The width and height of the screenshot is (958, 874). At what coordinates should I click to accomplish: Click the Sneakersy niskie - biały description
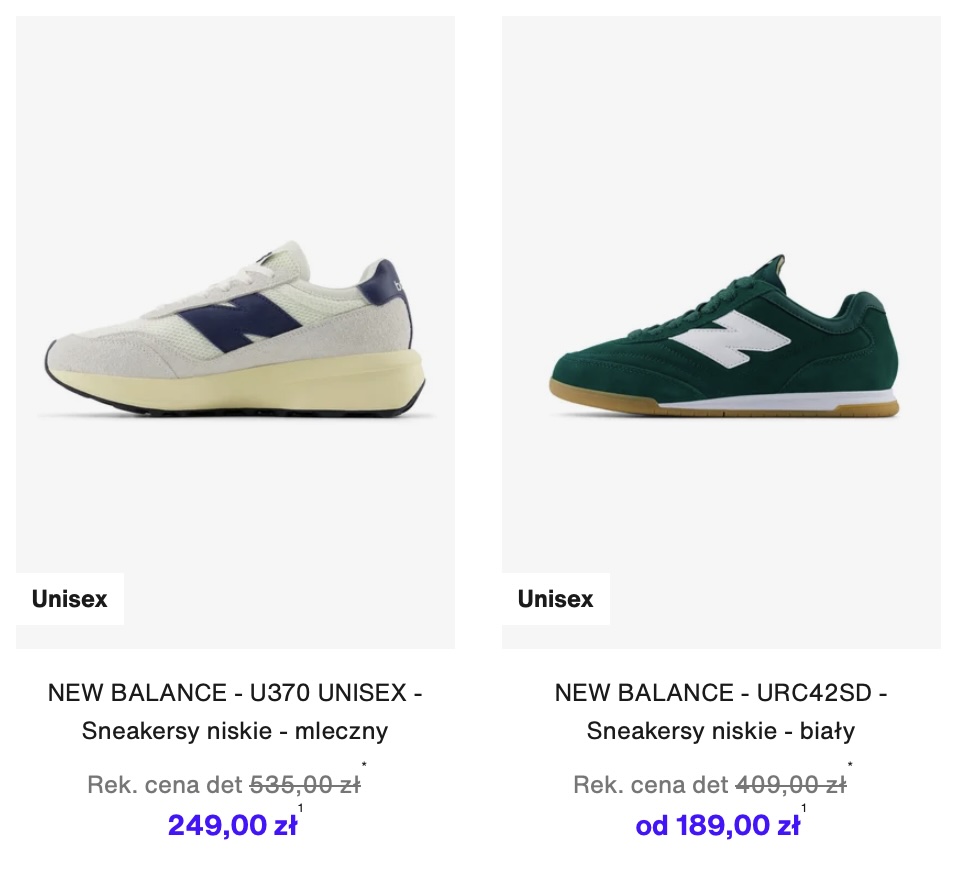pyautogui.click(x=721, y=730)
